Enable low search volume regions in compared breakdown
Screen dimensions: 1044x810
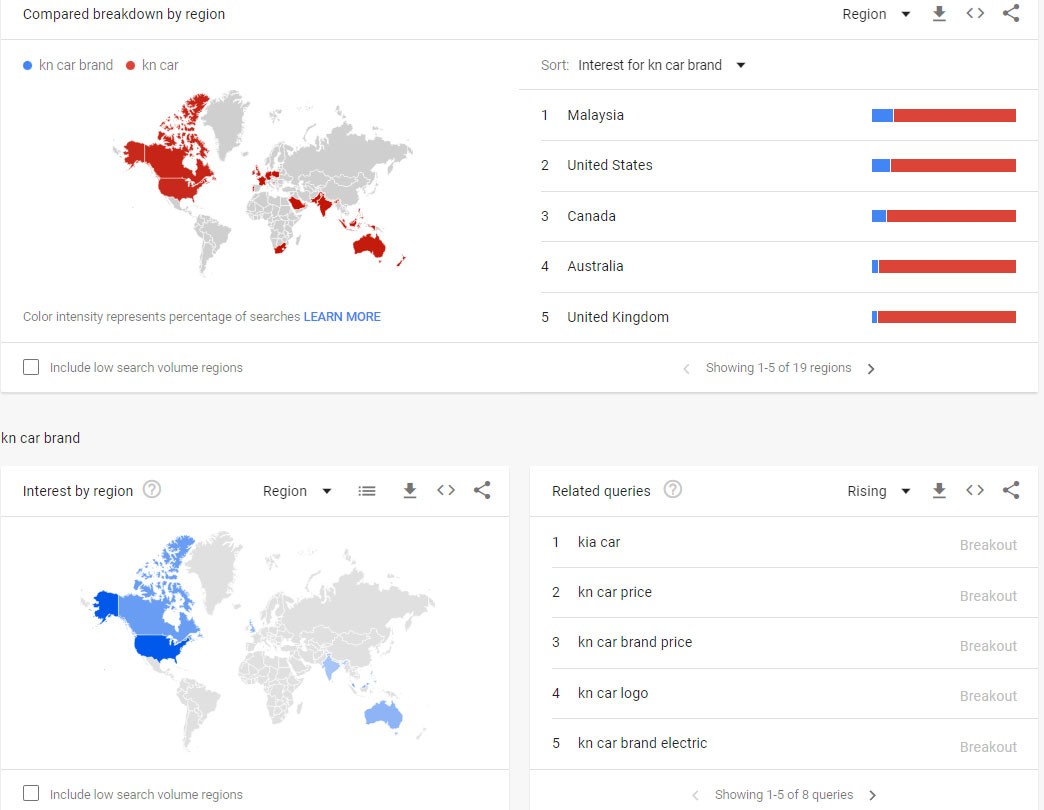click(x=31, y=367)
